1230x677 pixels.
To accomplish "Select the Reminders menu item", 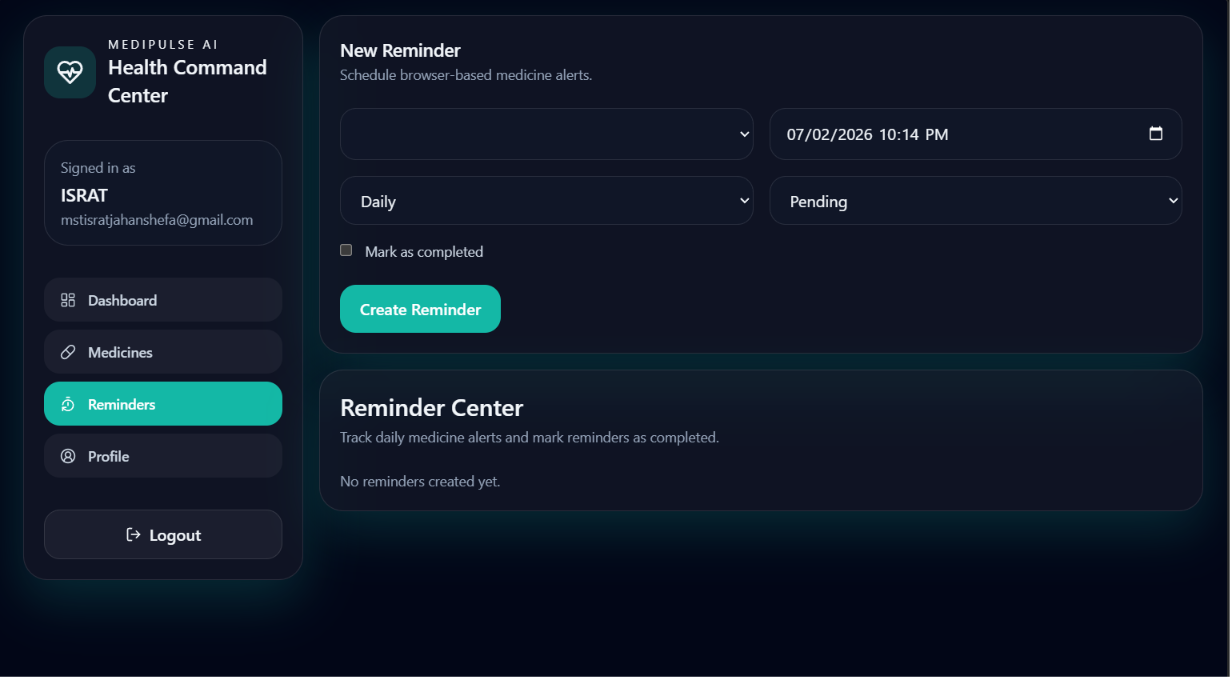I will tap(163, 404).
